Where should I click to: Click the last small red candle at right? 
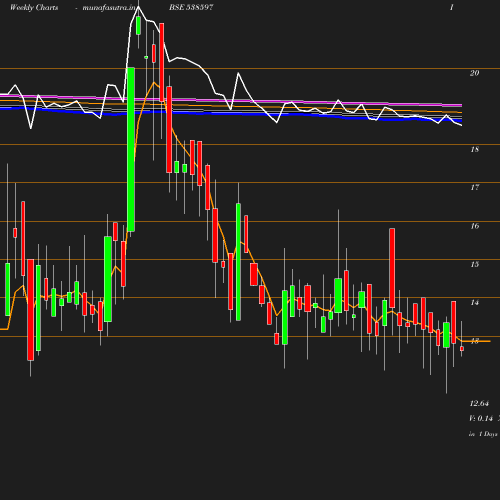pos(462,349)
